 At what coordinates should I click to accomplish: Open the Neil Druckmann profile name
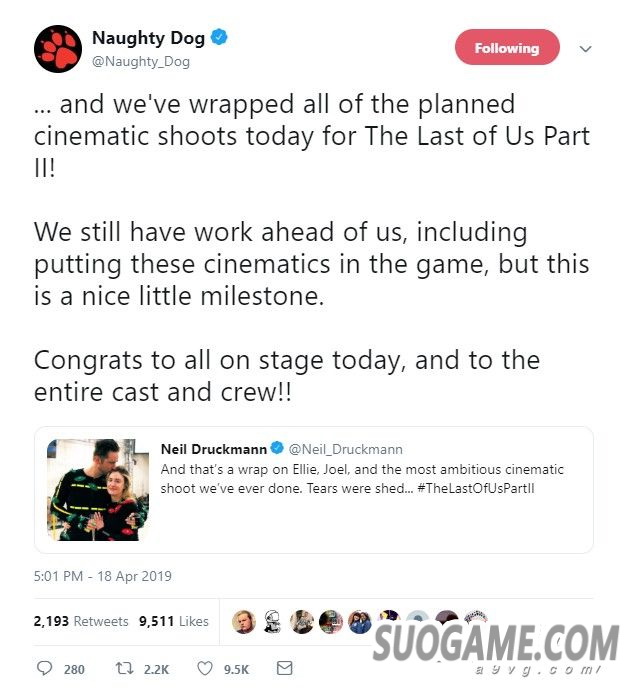pyautogui.click(x=214, y=449)
